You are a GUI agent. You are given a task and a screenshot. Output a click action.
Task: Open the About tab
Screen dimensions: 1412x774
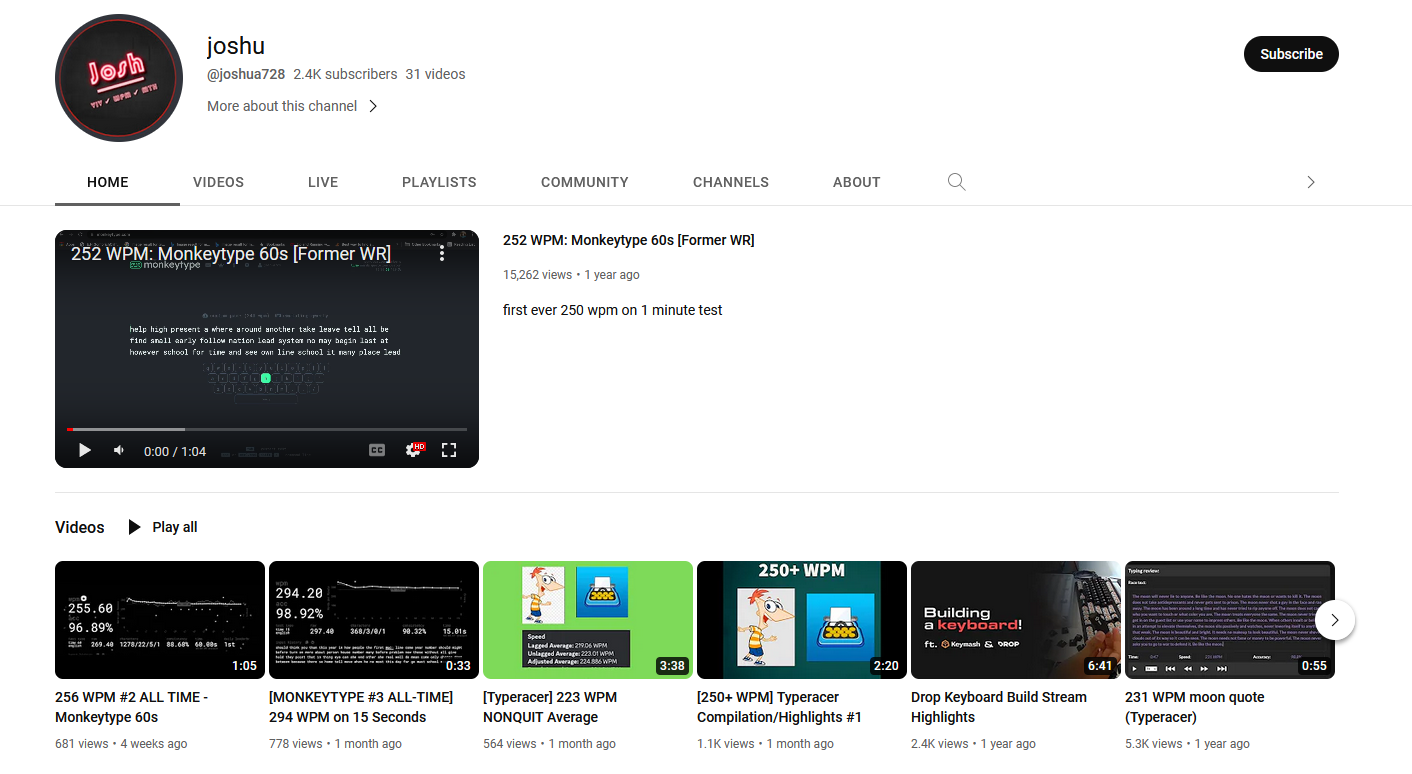(857, 182)
